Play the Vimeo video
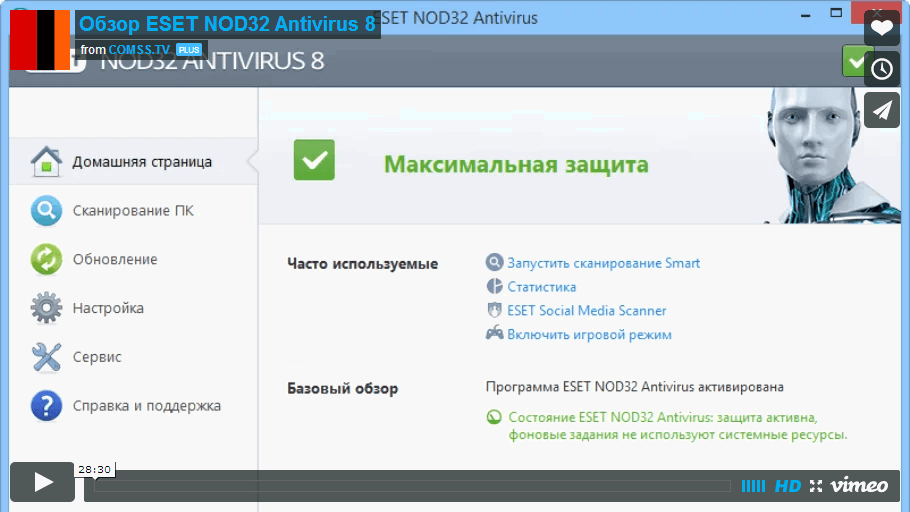The image size is (910, 512). (x=42, y=482)
